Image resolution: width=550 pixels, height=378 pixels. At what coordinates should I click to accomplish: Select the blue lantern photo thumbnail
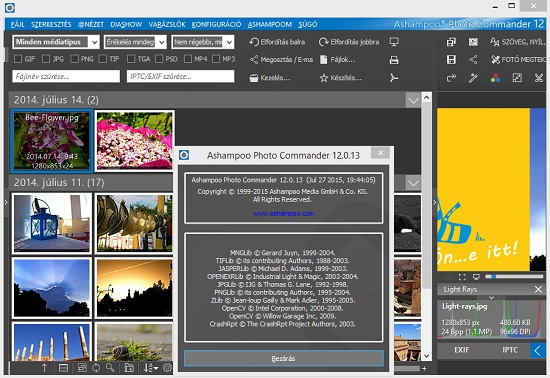point(52,223)
